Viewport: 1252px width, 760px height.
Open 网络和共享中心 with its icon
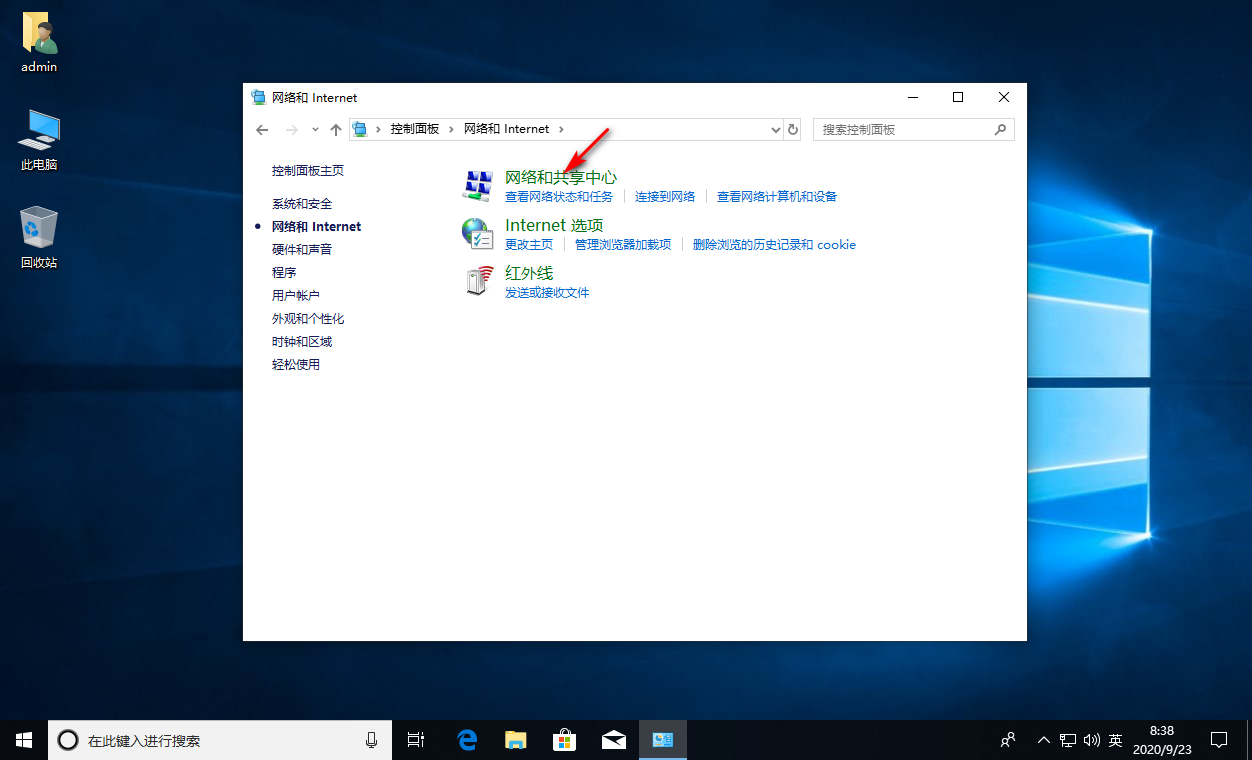click(477, 185)
